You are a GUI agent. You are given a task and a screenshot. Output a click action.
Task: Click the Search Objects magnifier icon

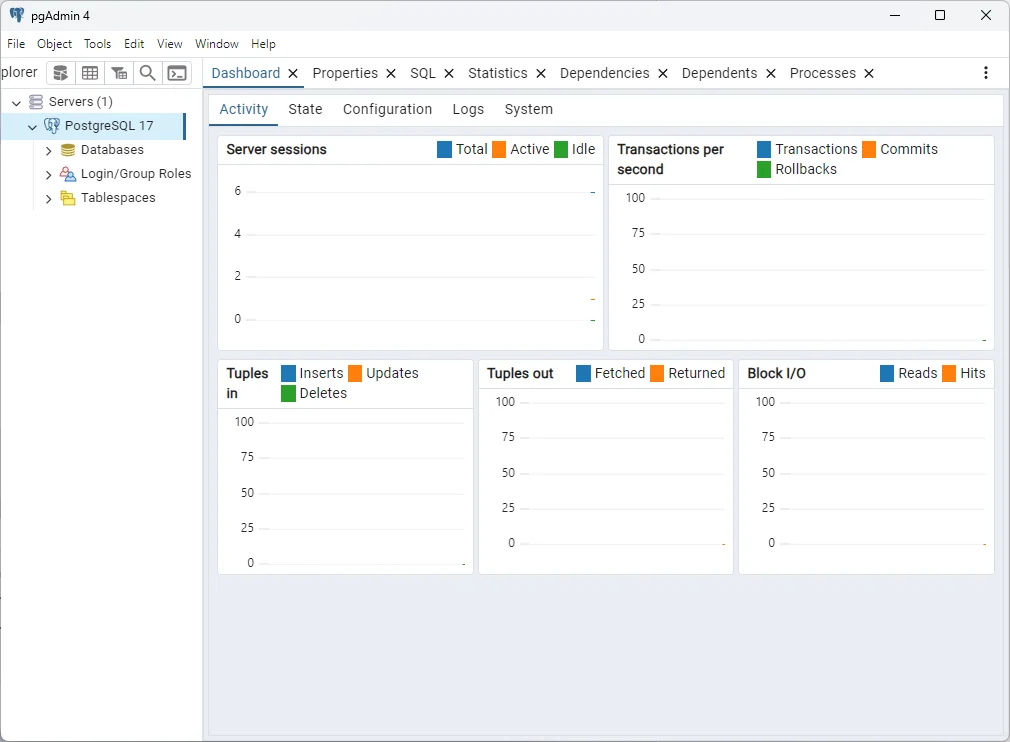(148, 73)
